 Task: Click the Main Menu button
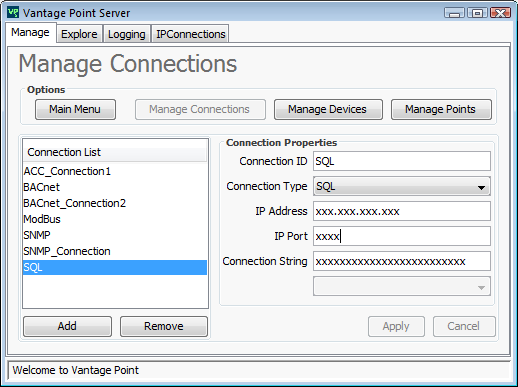(75, 109)
